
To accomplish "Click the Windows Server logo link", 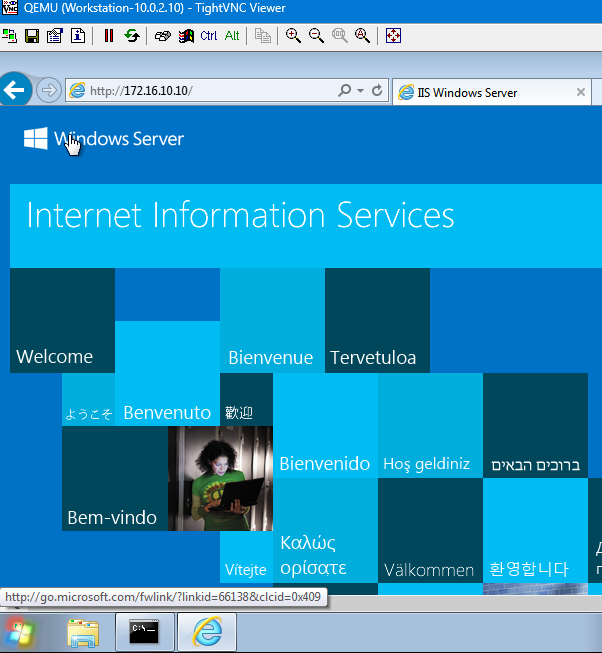I will point(104,139).
